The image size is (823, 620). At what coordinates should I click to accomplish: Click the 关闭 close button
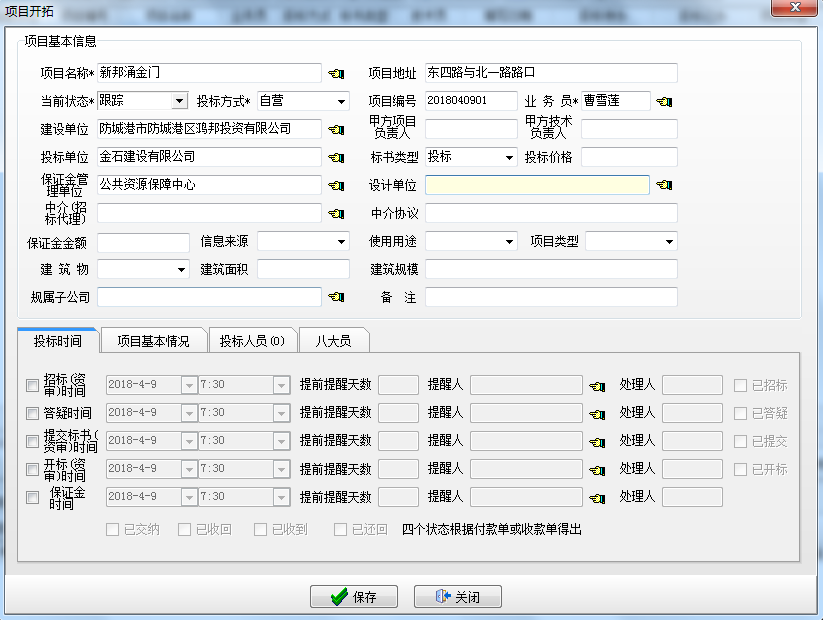point(458,595)
